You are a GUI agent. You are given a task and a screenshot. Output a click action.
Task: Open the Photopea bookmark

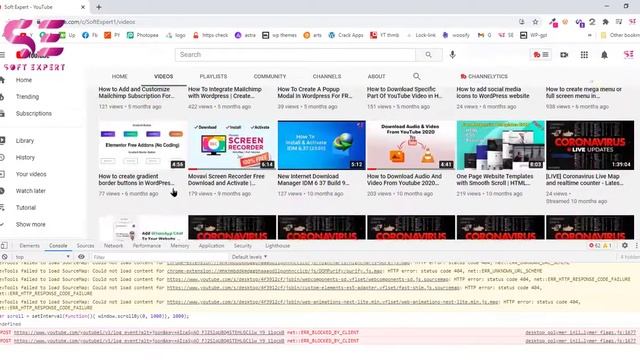tap(142, 36)
